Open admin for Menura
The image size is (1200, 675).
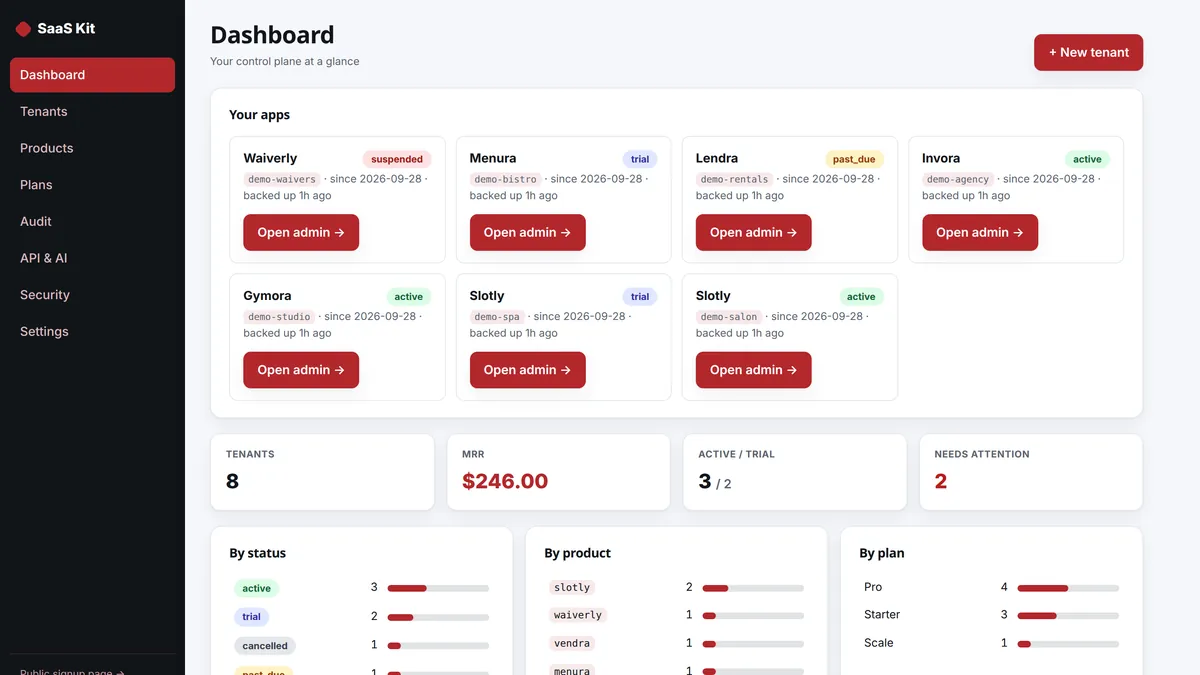pyautogui.click(x=527, y=232)
